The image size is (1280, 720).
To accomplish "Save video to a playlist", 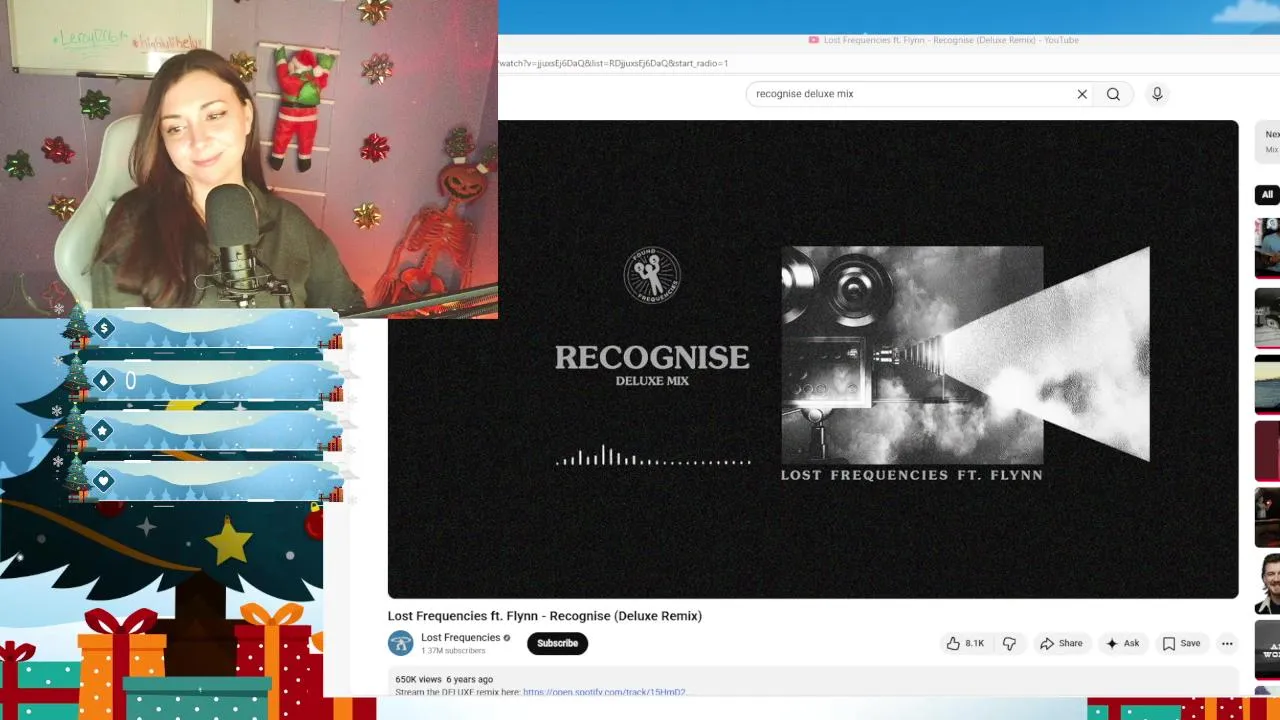I will (1180, 643).
